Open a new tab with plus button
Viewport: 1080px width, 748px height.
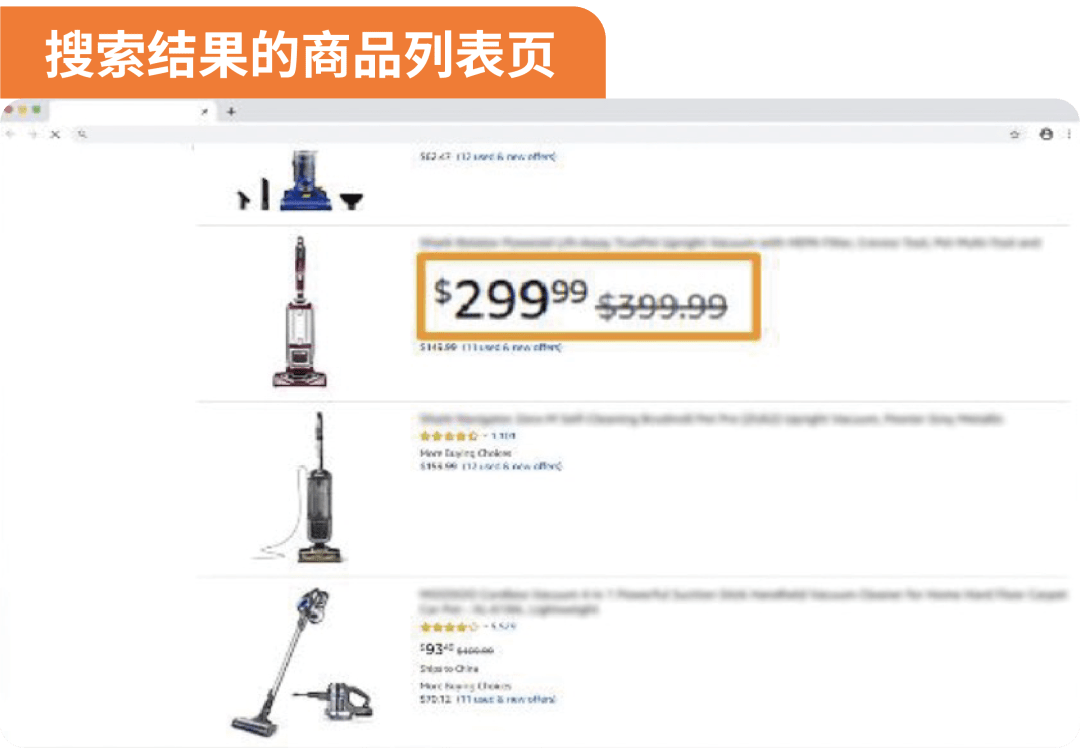coord(231,111)
